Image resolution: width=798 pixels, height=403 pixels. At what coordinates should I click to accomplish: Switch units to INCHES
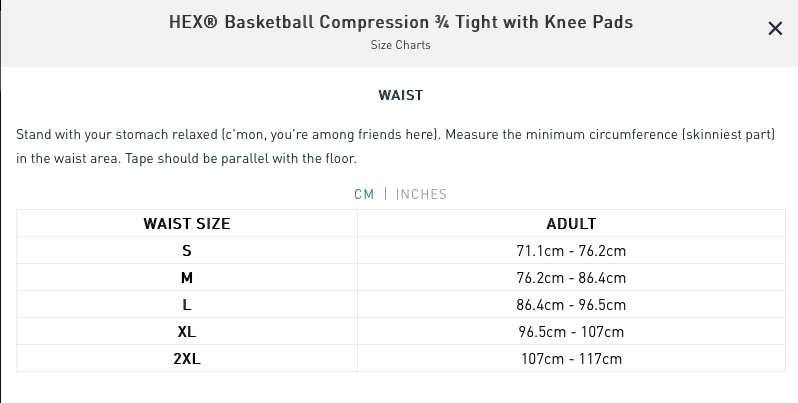421,194
